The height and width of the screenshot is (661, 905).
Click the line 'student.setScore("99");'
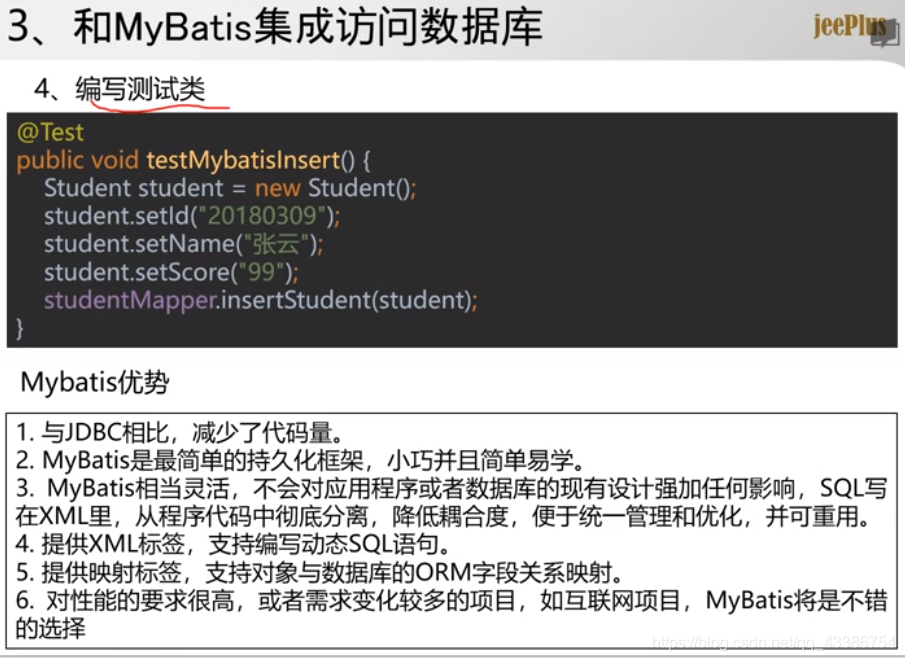171,272
